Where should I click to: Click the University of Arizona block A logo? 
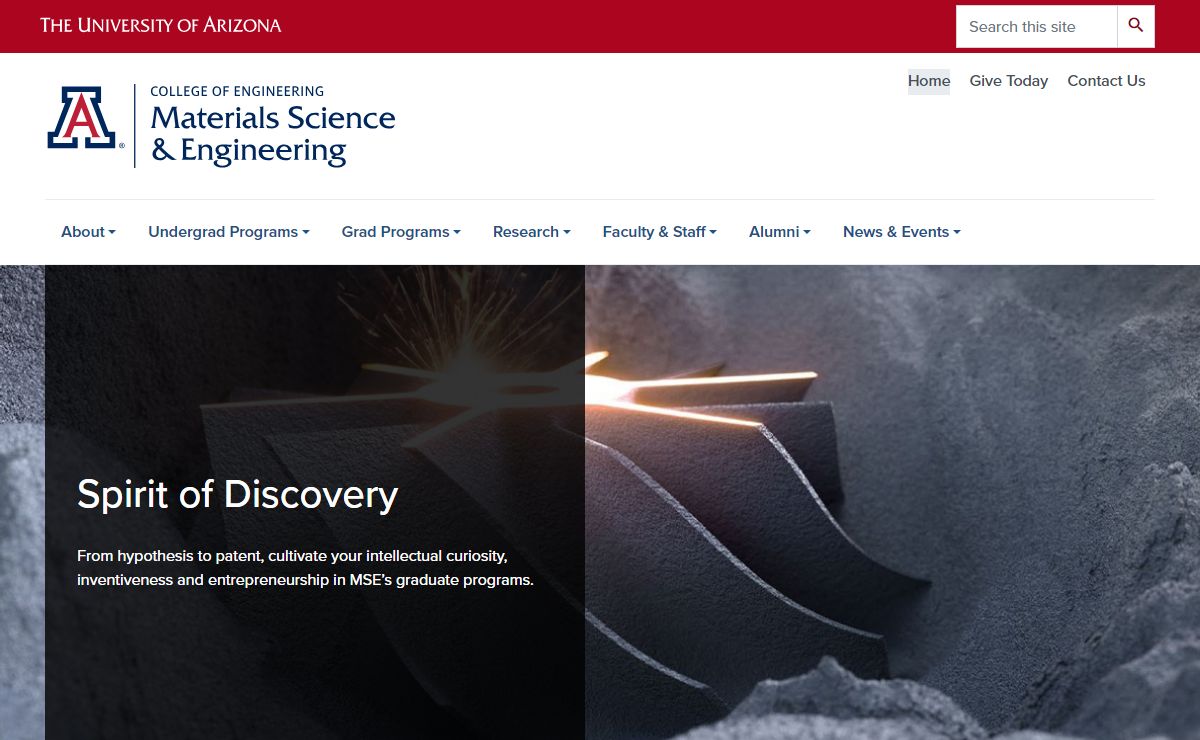coord(84,118)
